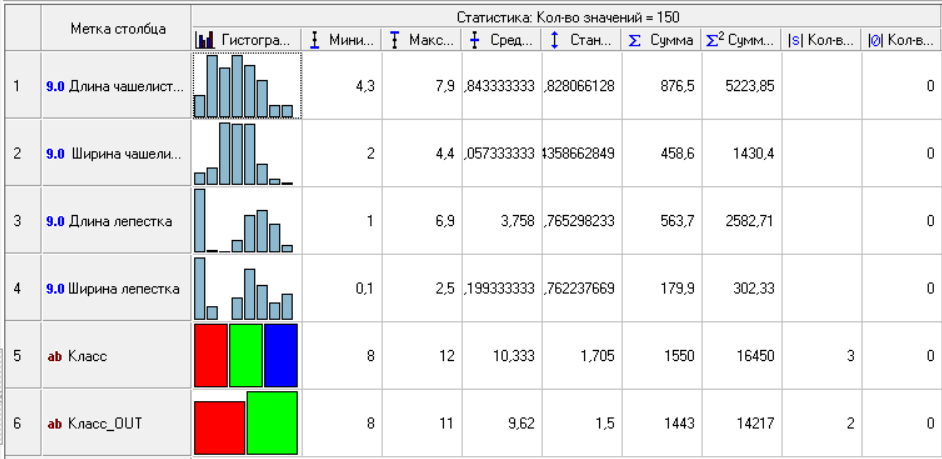The height and width of the screenshot is (459, 942).
Task: Click the maximum value 4,4
Action: pyautogui.click(x=445, y=154)
